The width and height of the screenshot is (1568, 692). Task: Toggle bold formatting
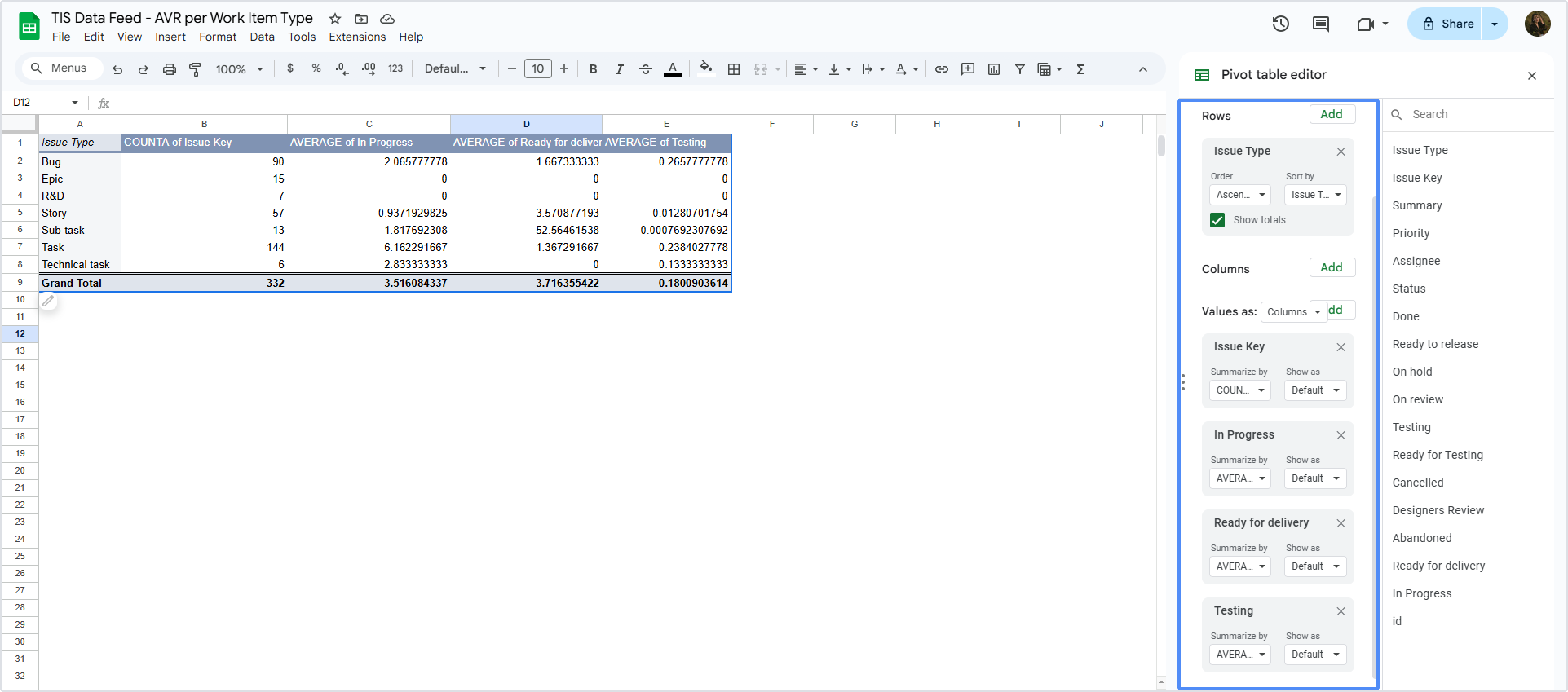(x=593, y=69)
